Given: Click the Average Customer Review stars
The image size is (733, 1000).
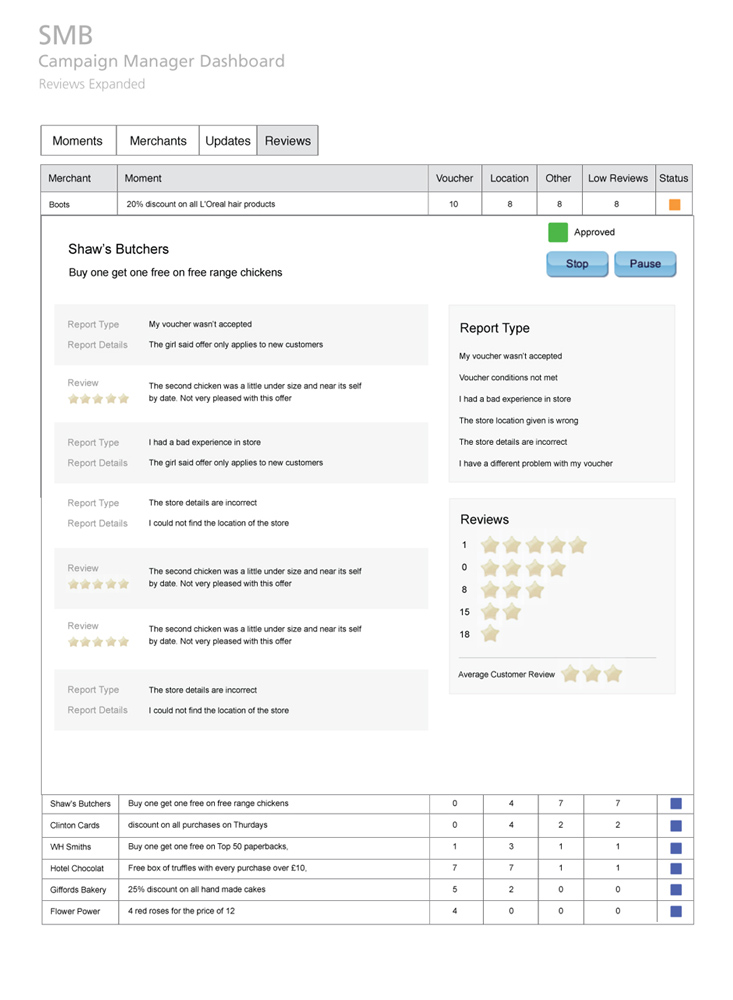Looking at the screenshot, I should point(592,674).
